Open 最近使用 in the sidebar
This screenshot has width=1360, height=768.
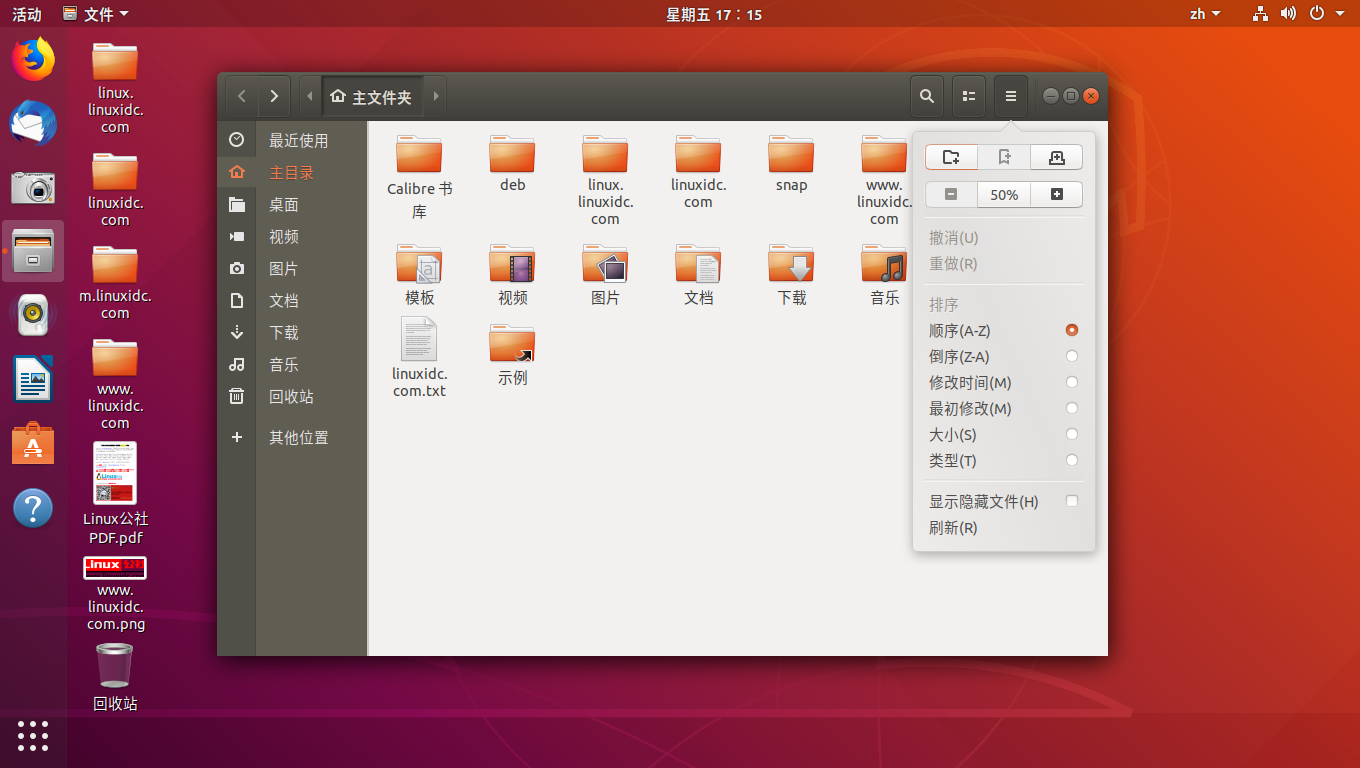point(292,141)
